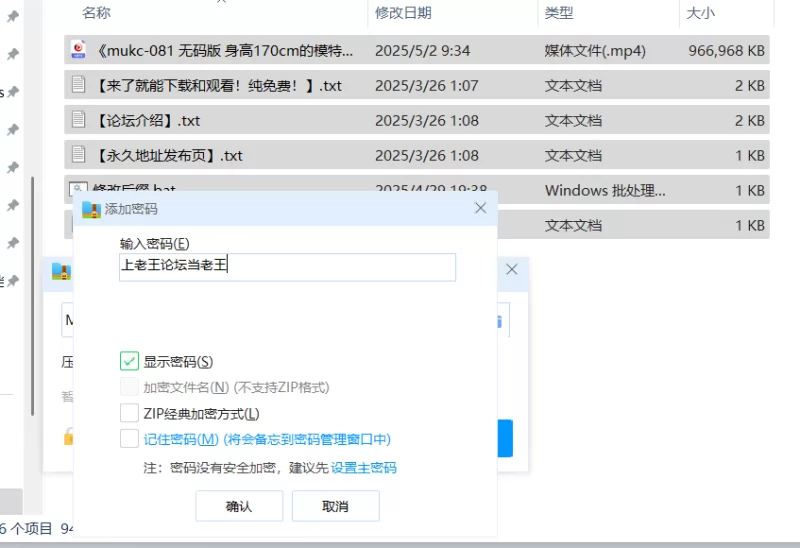Select the 【论坛介绍】.txt document icon

coord(78,120)
